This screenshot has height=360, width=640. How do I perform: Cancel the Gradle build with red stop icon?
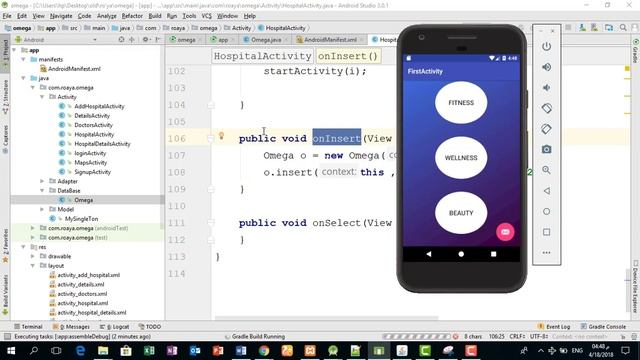click(x=456, y=336)
